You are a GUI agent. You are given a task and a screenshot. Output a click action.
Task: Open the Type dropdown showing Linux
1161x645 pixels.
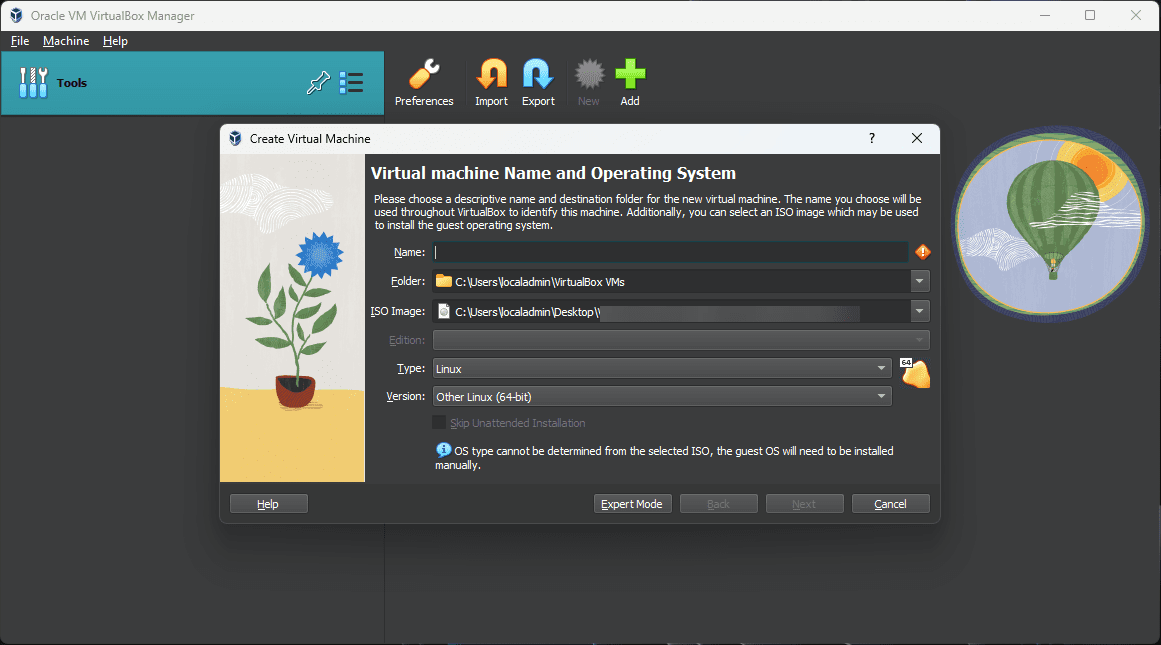pos(662,368)
